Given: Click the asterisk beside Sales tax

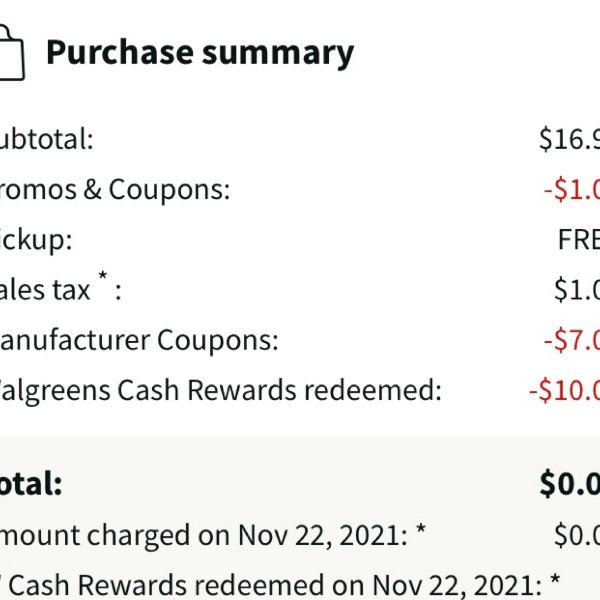Looking at the screenshot, I should coord(103,275).
